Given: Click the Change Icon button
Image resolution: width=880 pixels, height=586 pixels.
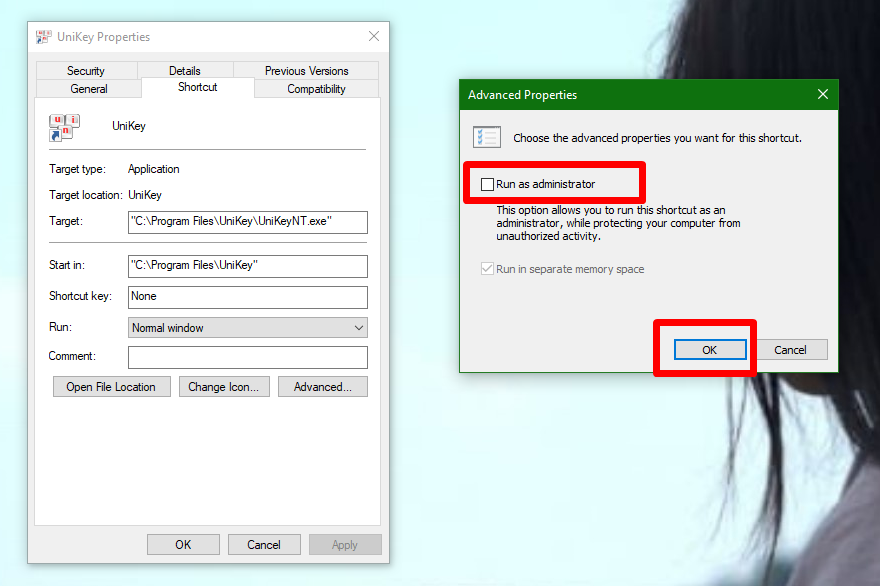Looking at the screenshot, I should tap(224, 387).
